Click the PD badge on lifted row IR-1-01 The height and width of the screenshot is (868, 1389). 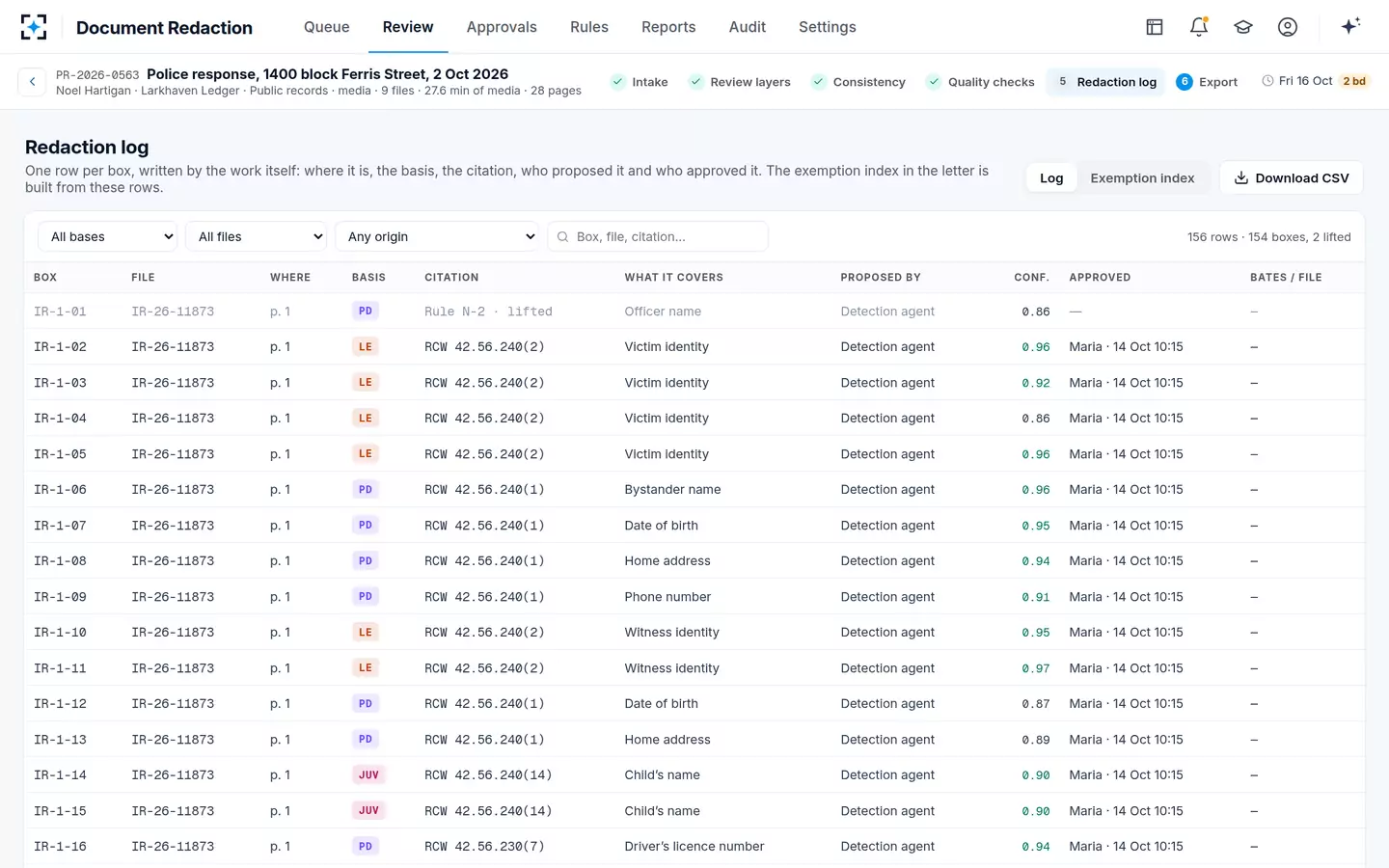pyautogui.click(x=366, y=312)
